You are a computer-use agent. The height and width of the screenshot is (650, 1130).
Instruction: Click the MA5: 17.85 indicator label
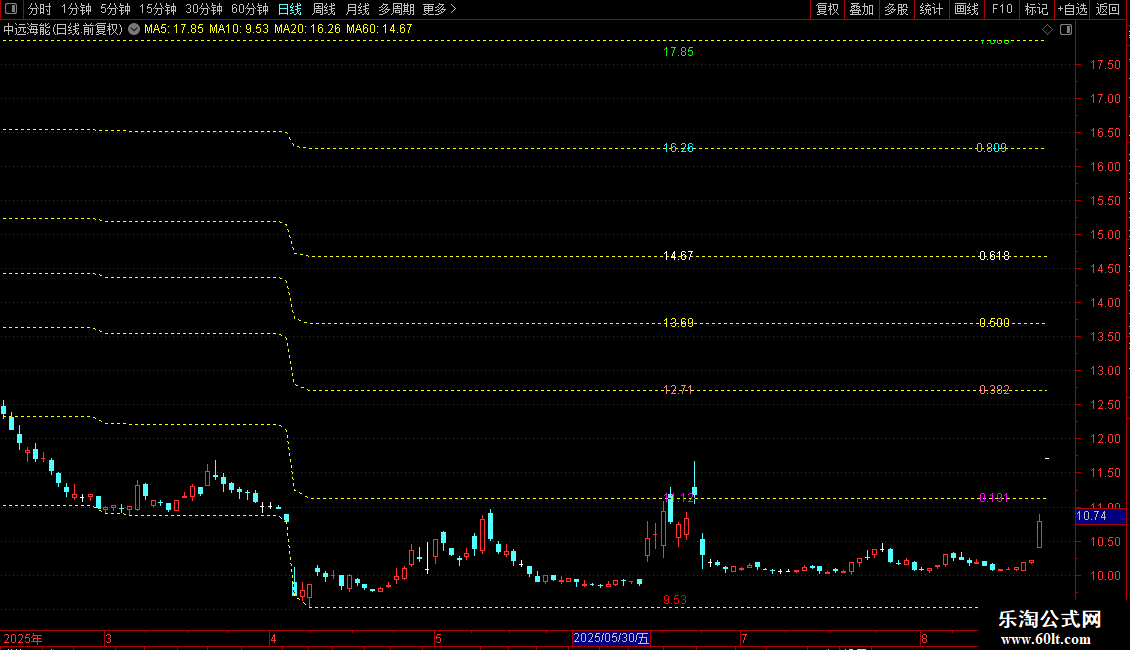coord(174,29)
